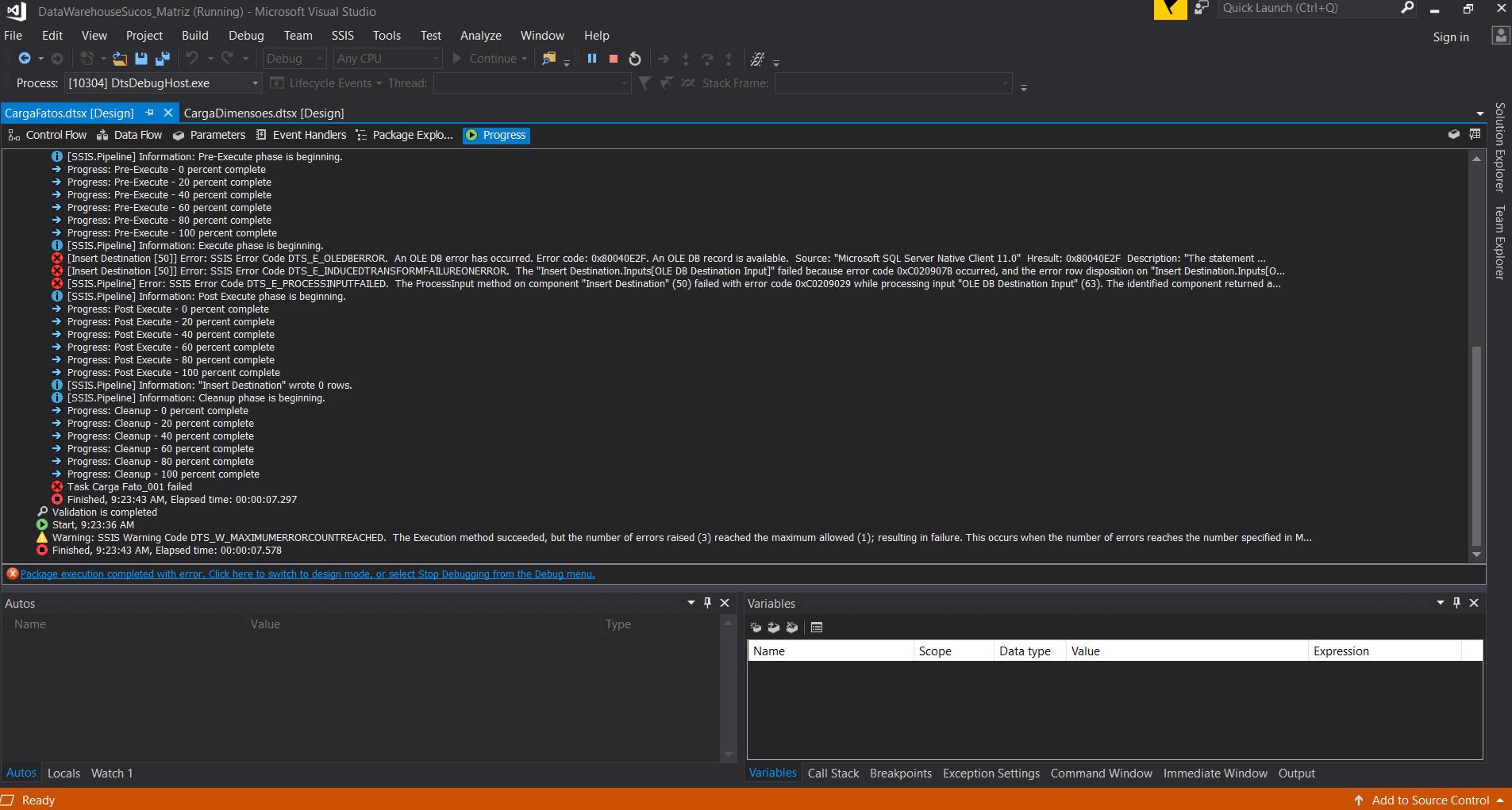Open the Event Handlers tab
This screenshot has width=1512, height=810.
[301, 135]
